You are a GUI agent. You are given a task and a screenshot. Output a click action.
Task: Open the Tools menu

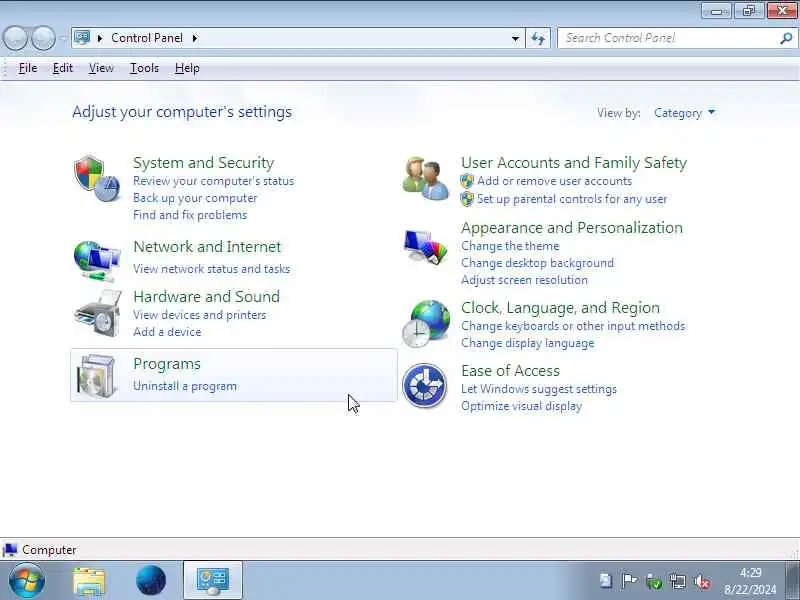144,68
